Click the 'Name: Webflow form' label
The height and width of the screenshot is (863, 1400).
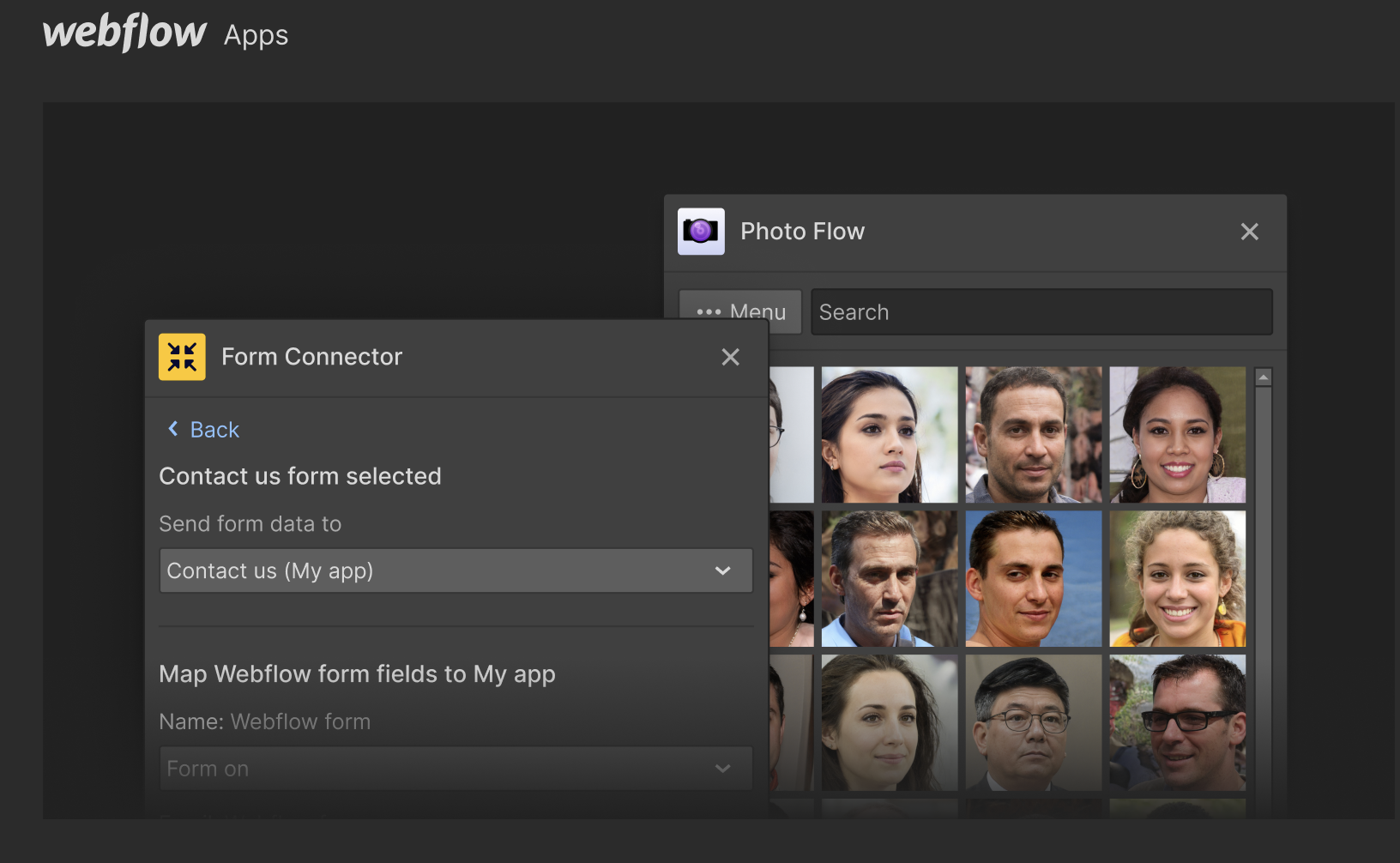pyautogui.click(x=265, y=721)
